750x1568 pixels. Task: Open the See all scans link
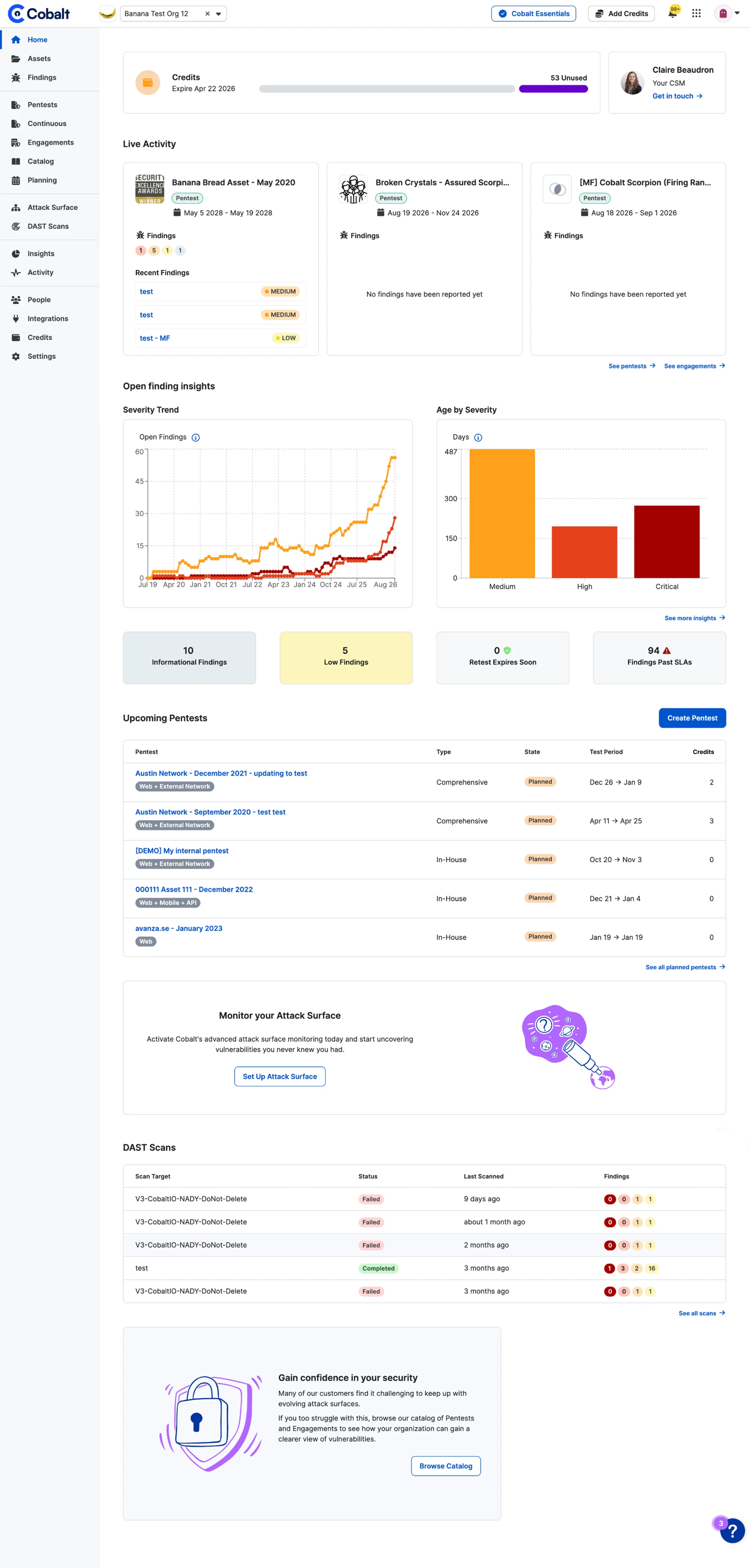tap(702, 1314)
